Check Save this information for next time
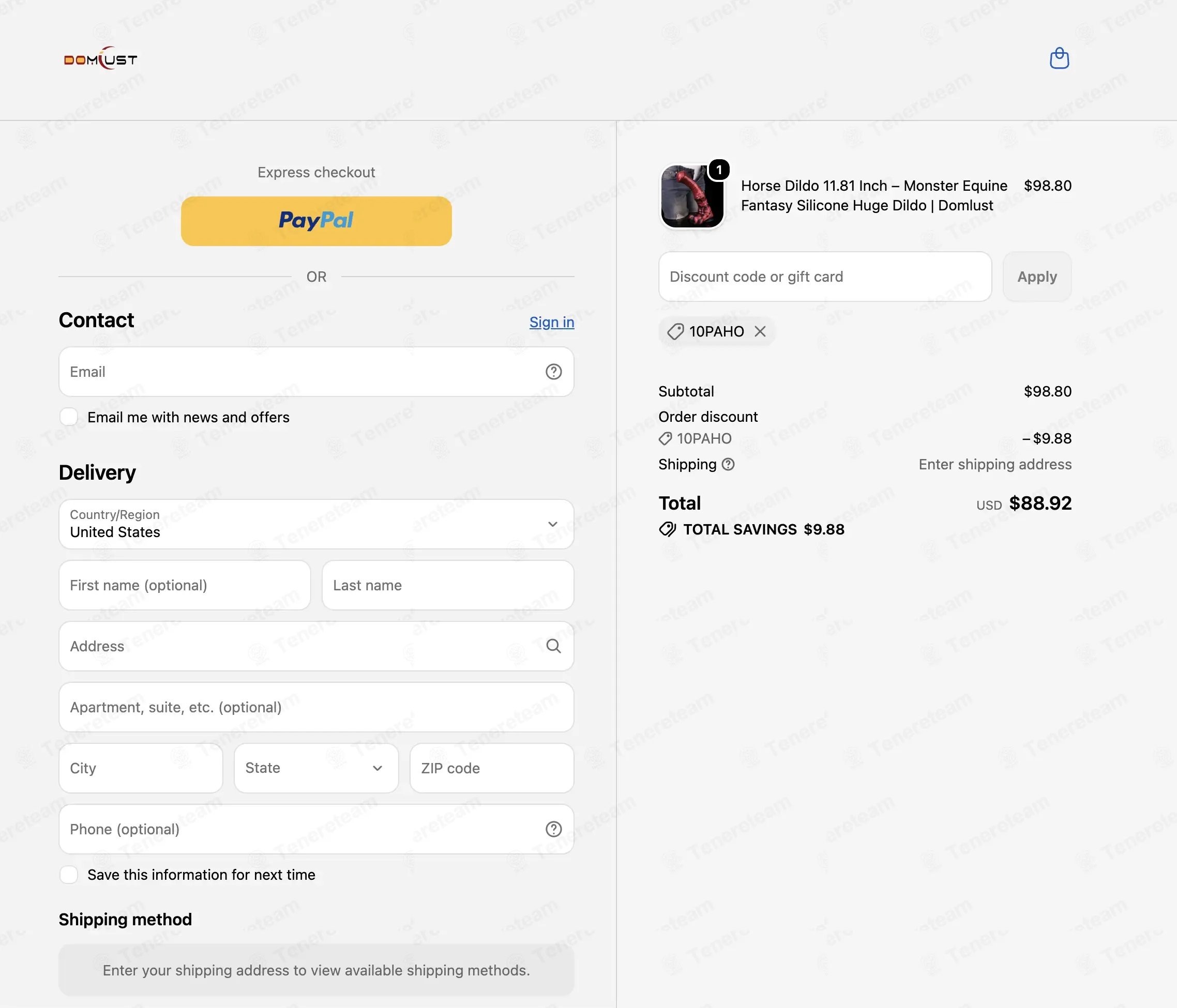Image resolution: width=1177 pixels, height=1008 pixels. point(69,875)
